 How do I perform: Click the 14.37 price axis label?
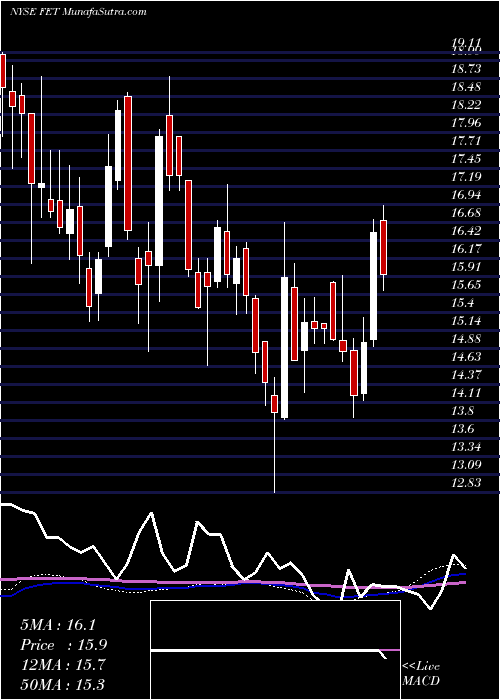point(466,374)
